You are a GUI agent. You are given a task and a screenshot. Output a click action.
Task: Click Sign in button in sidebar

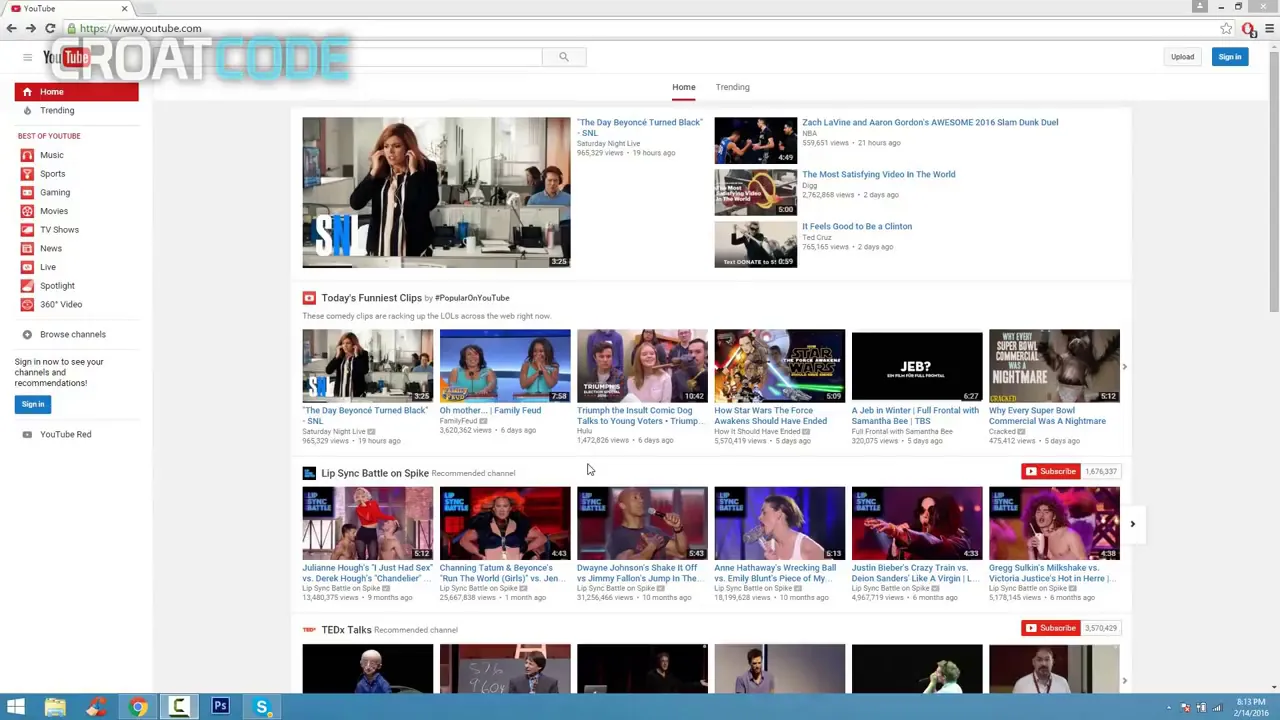(x=33, y=404)
